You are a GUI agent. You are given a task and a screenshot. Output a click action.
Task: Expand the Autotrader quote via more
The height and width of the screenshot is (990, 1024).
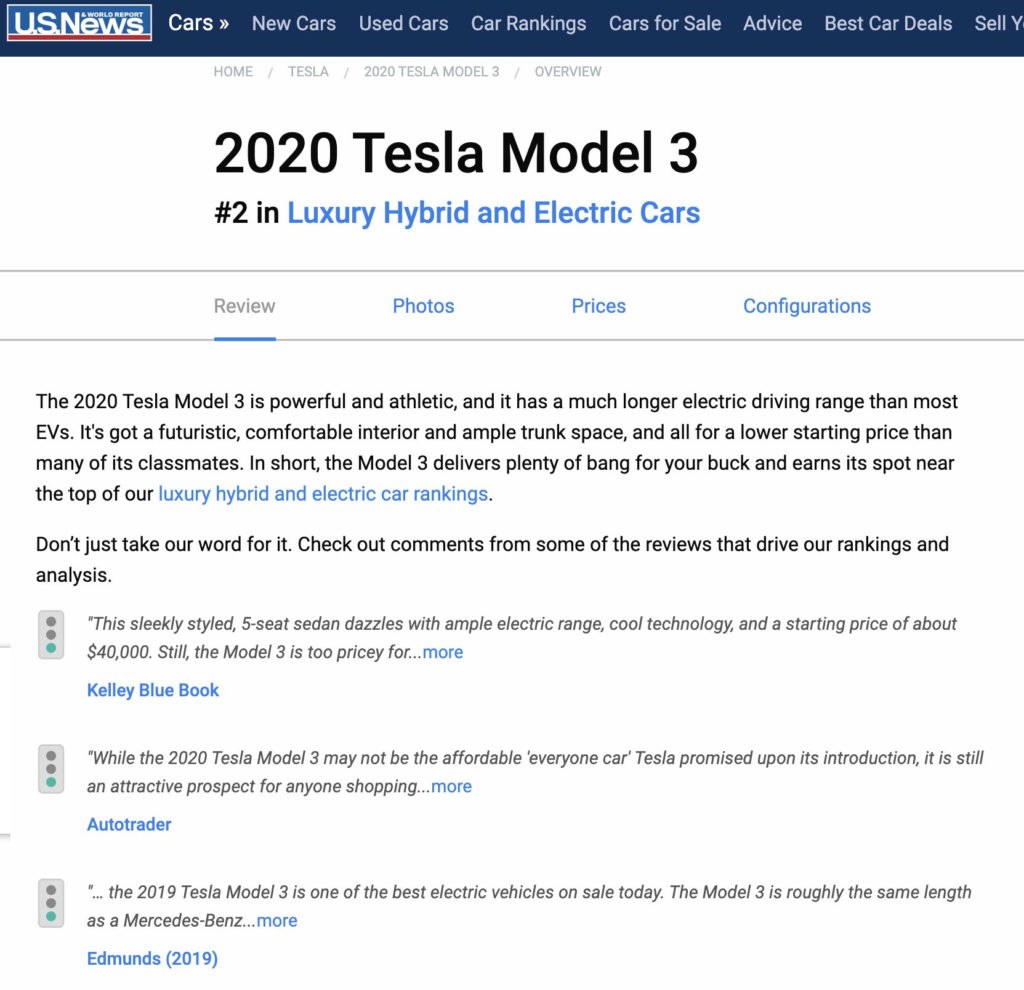tap(451, 786)
